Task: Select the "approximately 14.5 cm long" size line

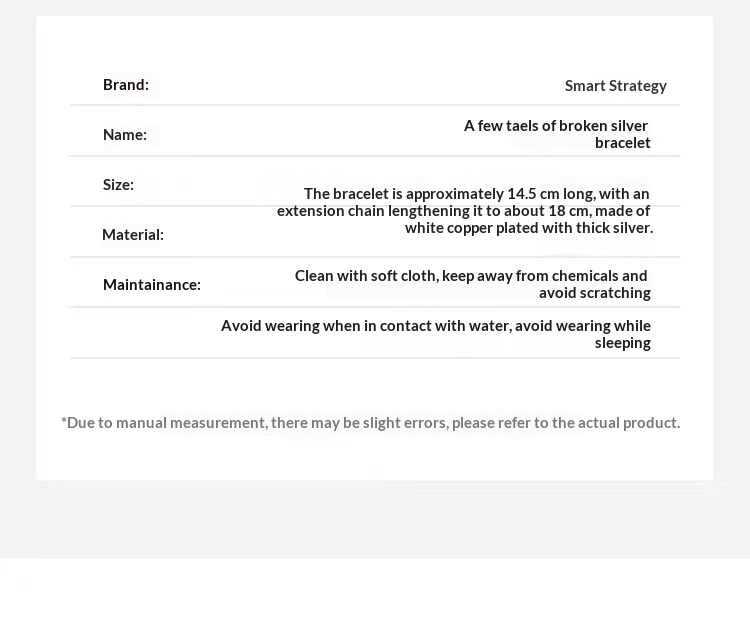Action: (476, 194)
